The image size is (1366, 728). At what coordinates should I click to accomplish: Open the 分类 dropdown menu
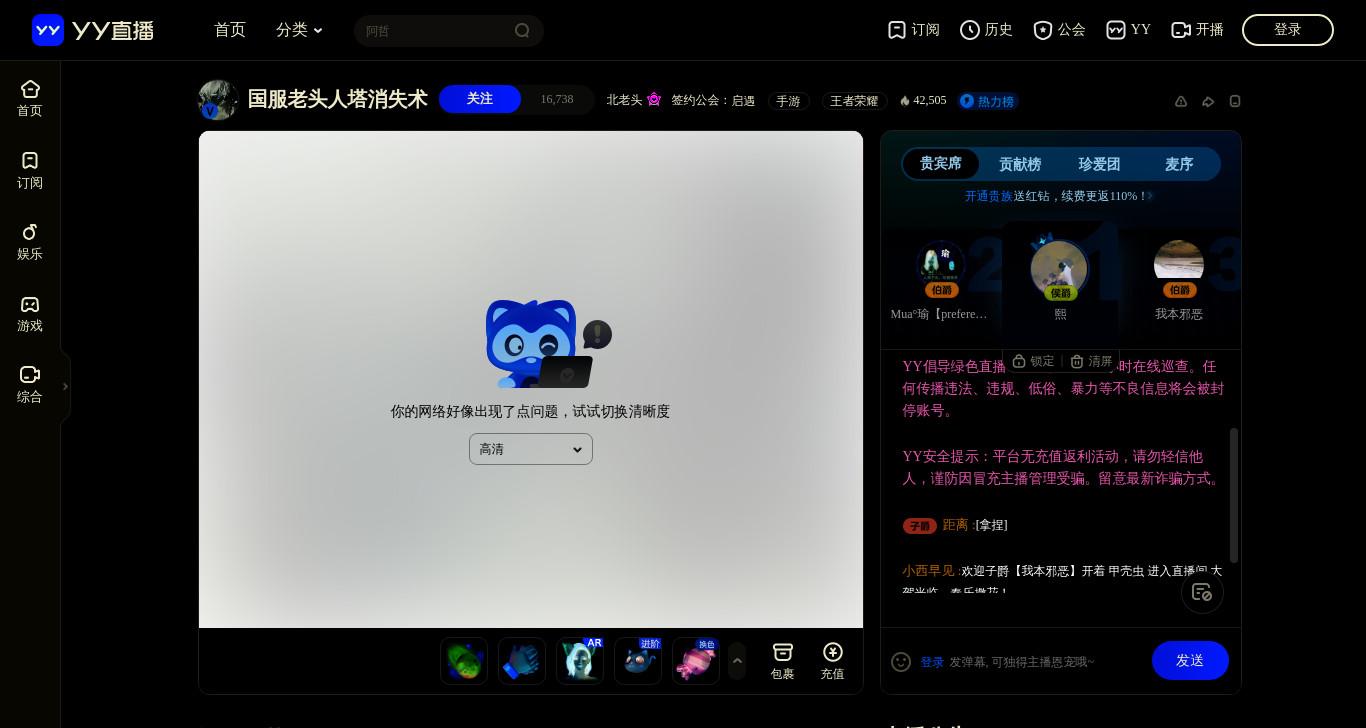coord(299,30)
